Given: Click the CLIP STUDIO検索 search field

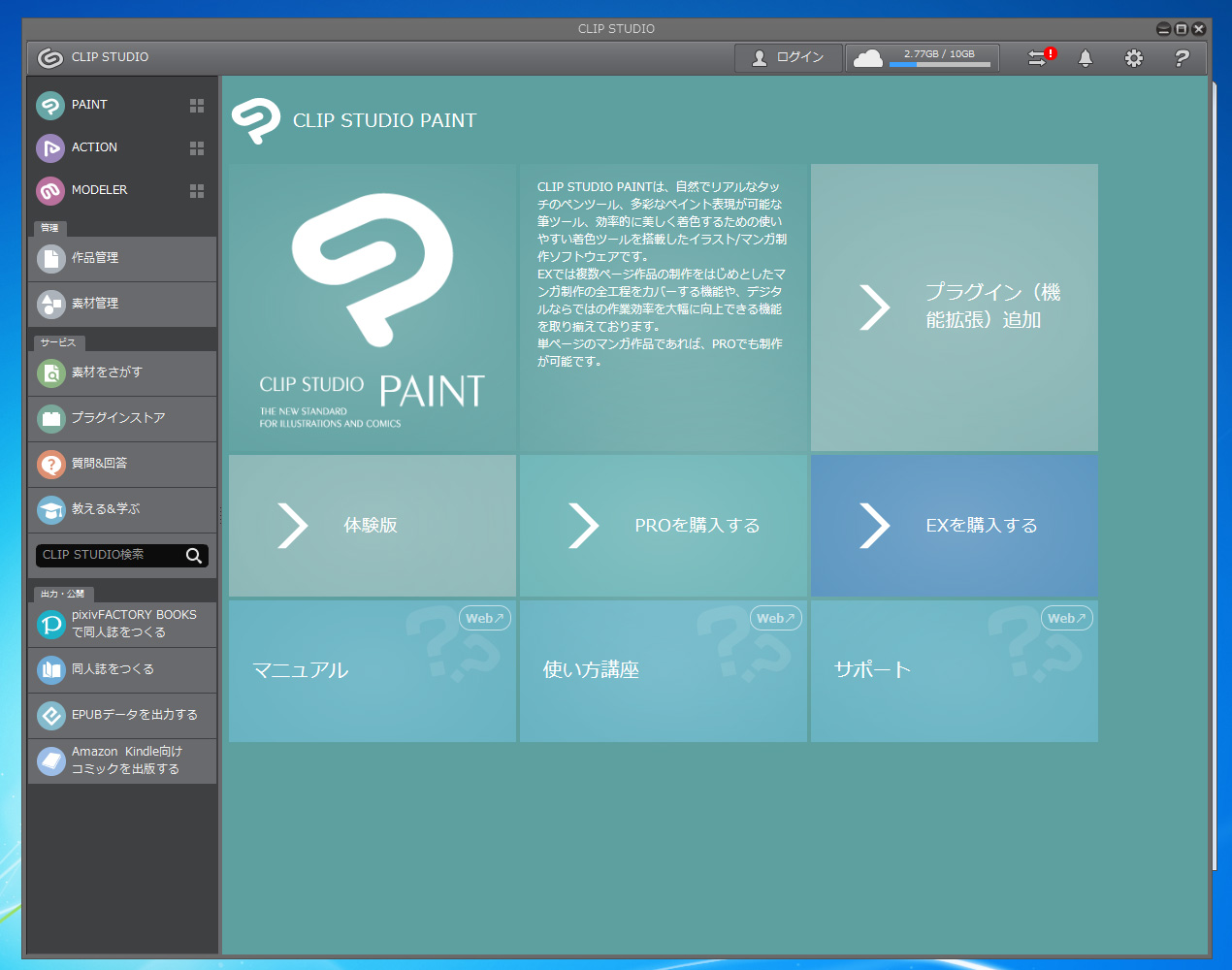Looking at the screenshot, I should (109, 555).
